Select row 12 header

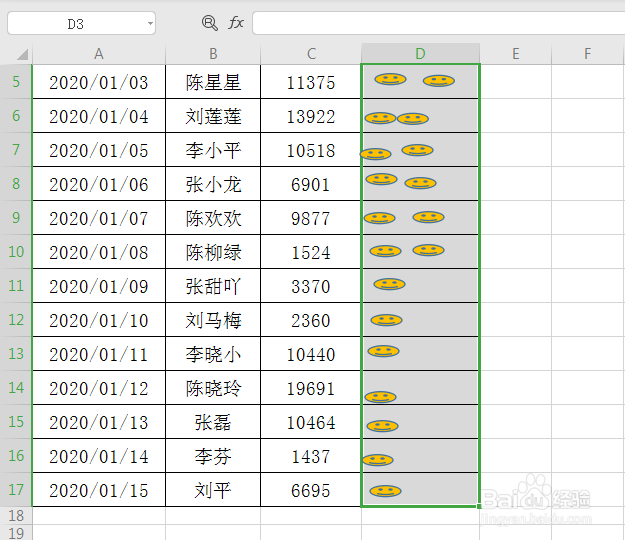point(16,320)
